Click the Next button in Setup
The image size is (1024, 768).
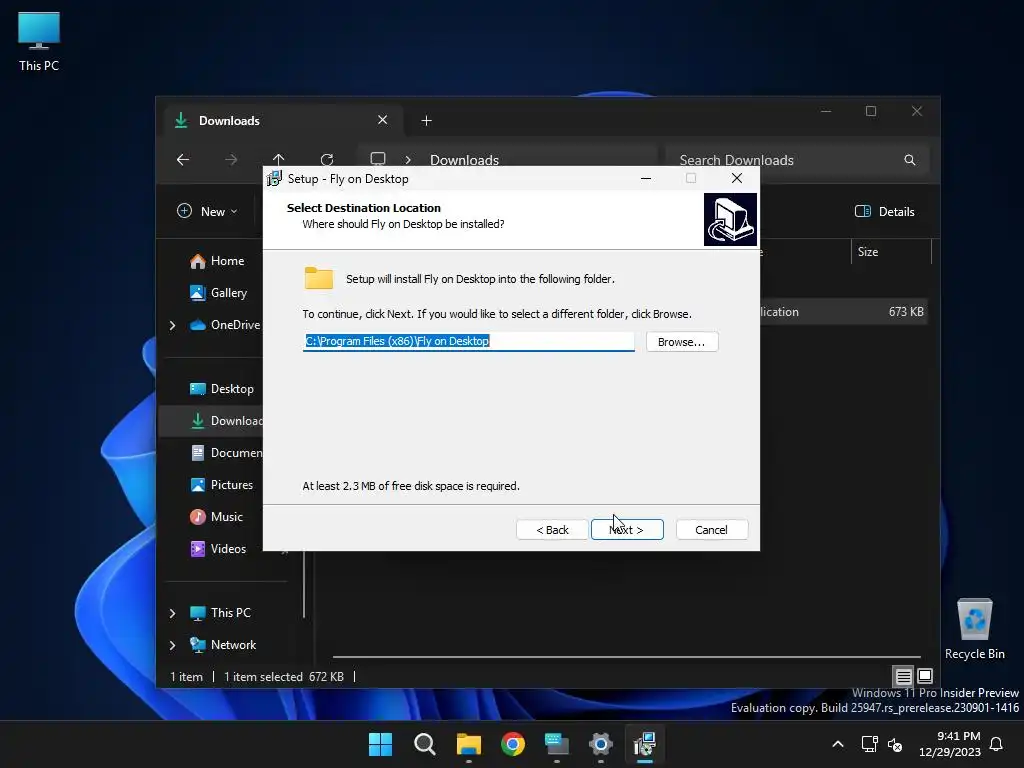[627, 530]
